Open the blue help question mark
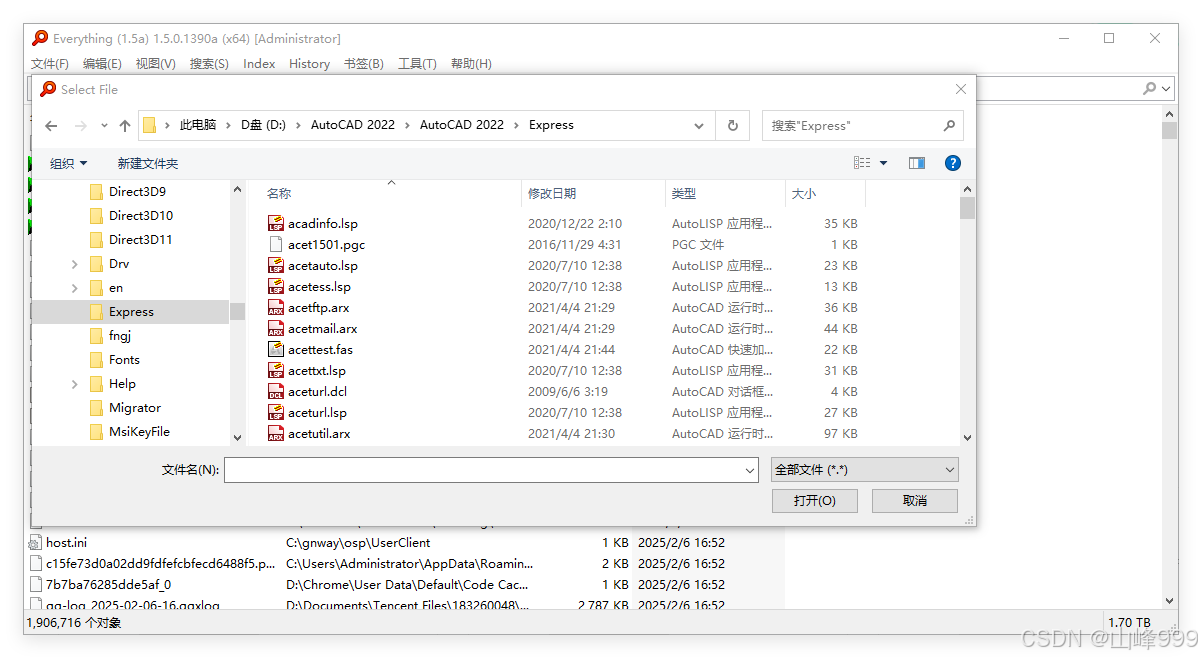Screen dimensions: 1202x658 tap(953, 163)
